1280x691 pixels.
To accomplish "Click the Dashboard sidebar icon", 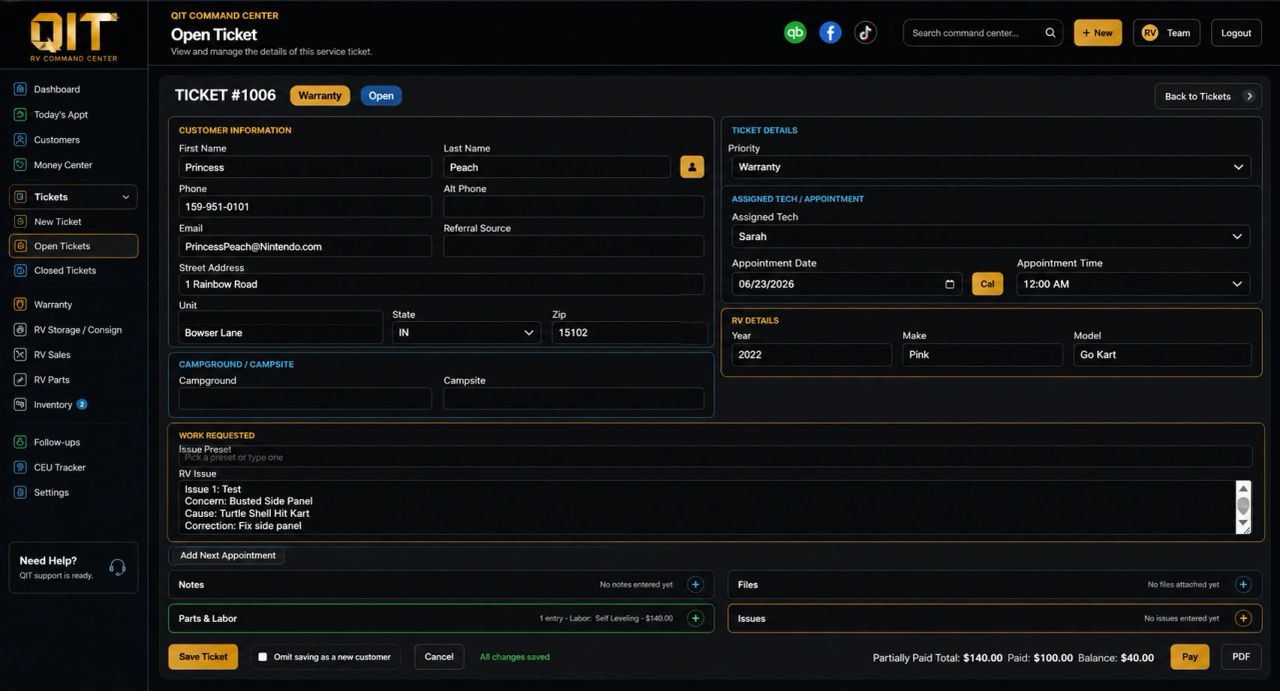I will tap(20, 89).
